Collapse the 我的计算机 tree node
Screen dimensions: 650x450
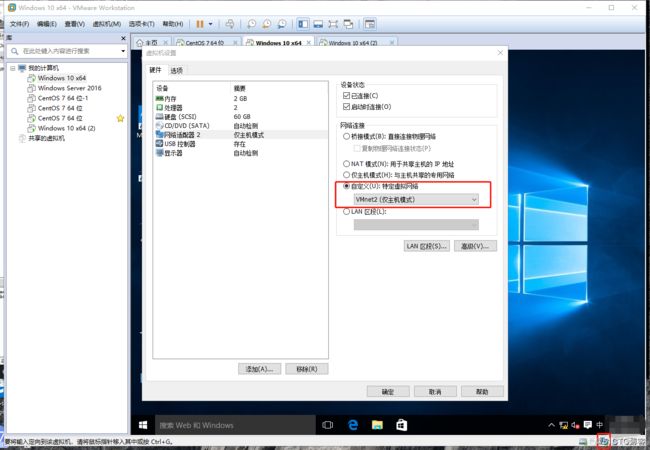click(13, 68)
